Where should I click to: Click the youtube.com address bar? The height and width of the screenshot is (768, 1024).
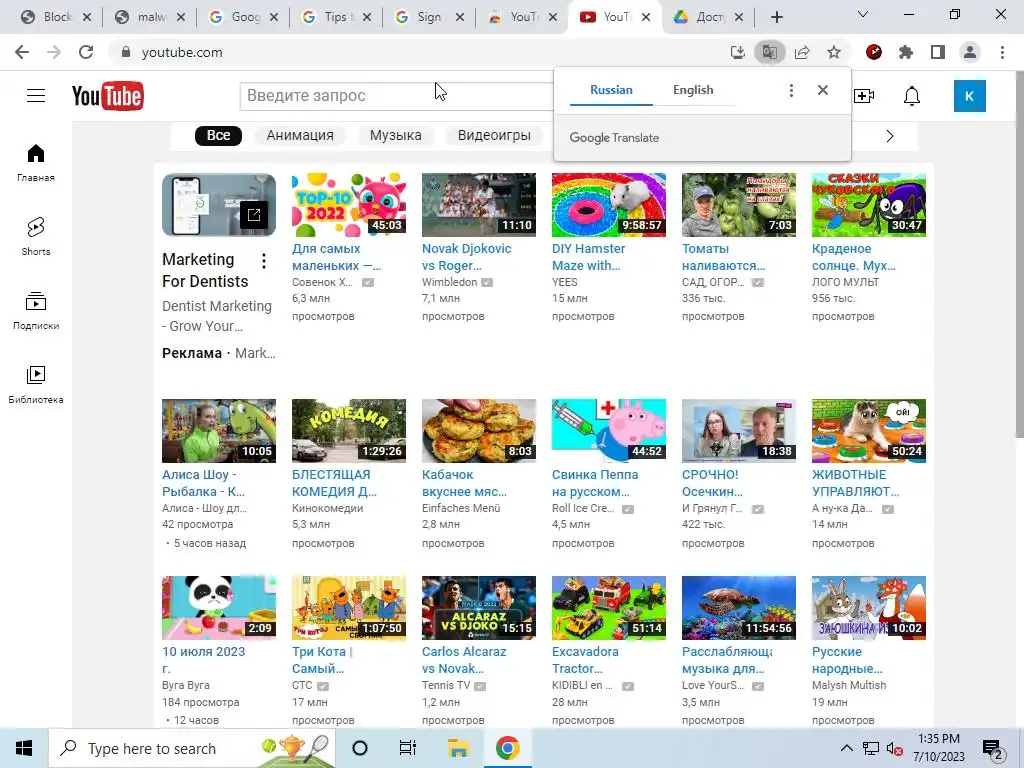pyautogui.click(x=418, y=52)
